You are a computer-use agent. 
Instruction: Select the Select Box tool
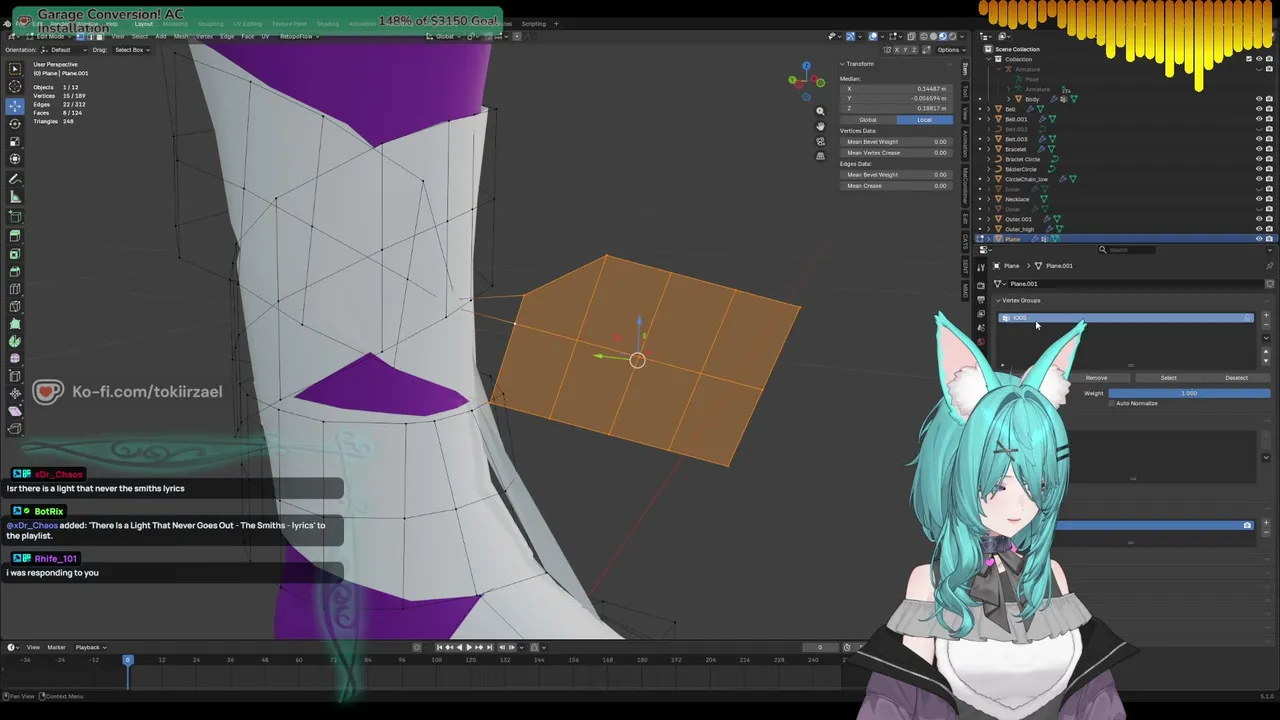[x=15, y=68]
